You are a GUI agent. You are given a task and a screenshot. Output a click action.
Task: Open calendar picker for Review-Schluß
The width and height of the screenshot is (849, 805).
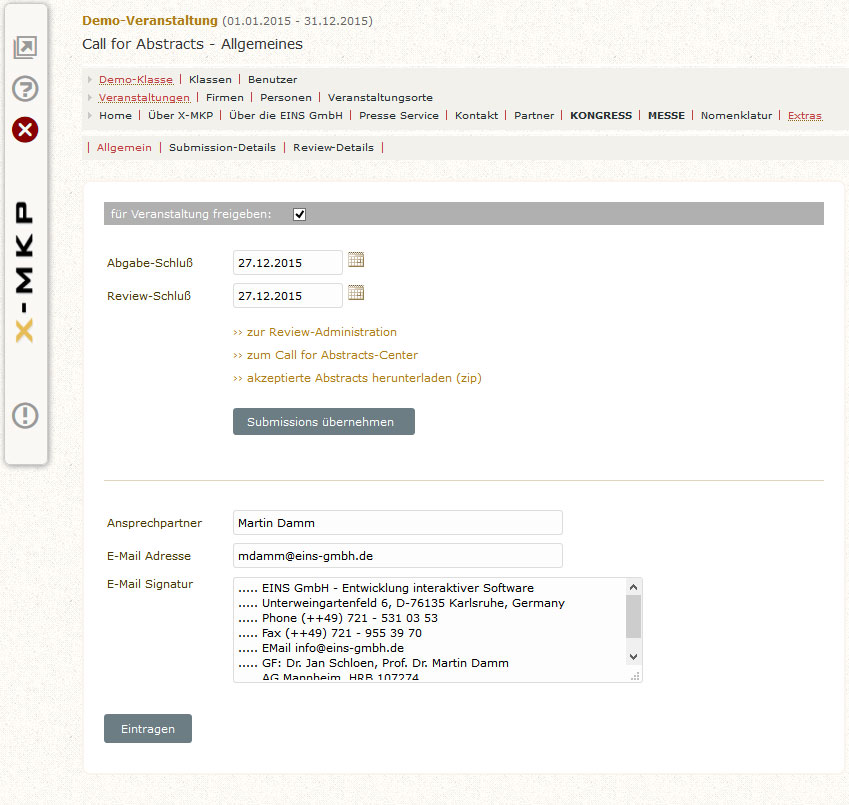(356, 293)
